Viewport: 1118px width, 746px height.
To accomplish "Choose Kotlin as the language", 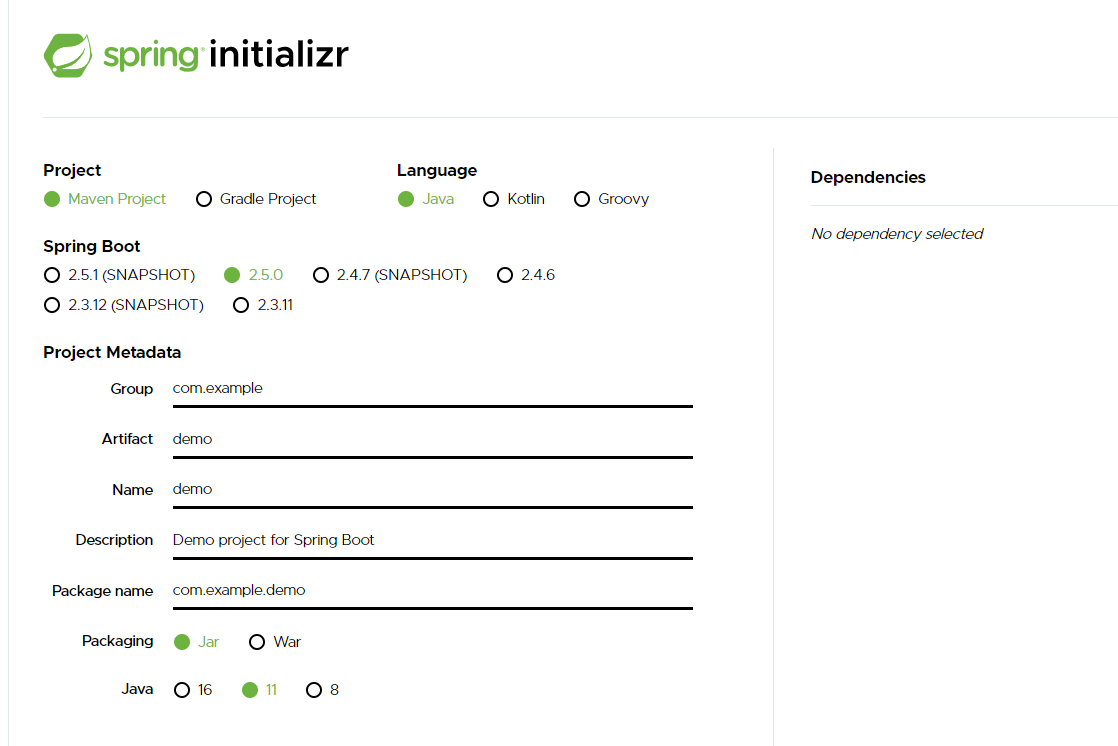I will pyautogui.click(x=491, y=199).
